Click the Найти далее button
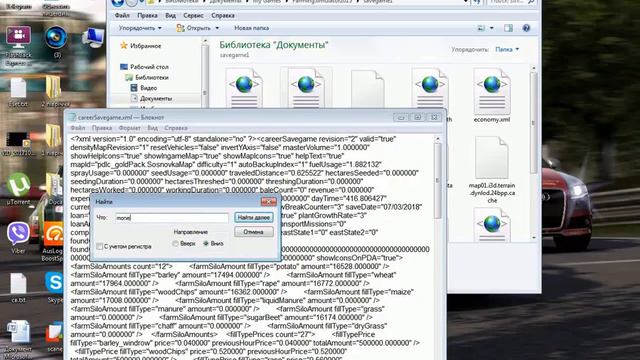The image size is (640, 360). [253, 218]
